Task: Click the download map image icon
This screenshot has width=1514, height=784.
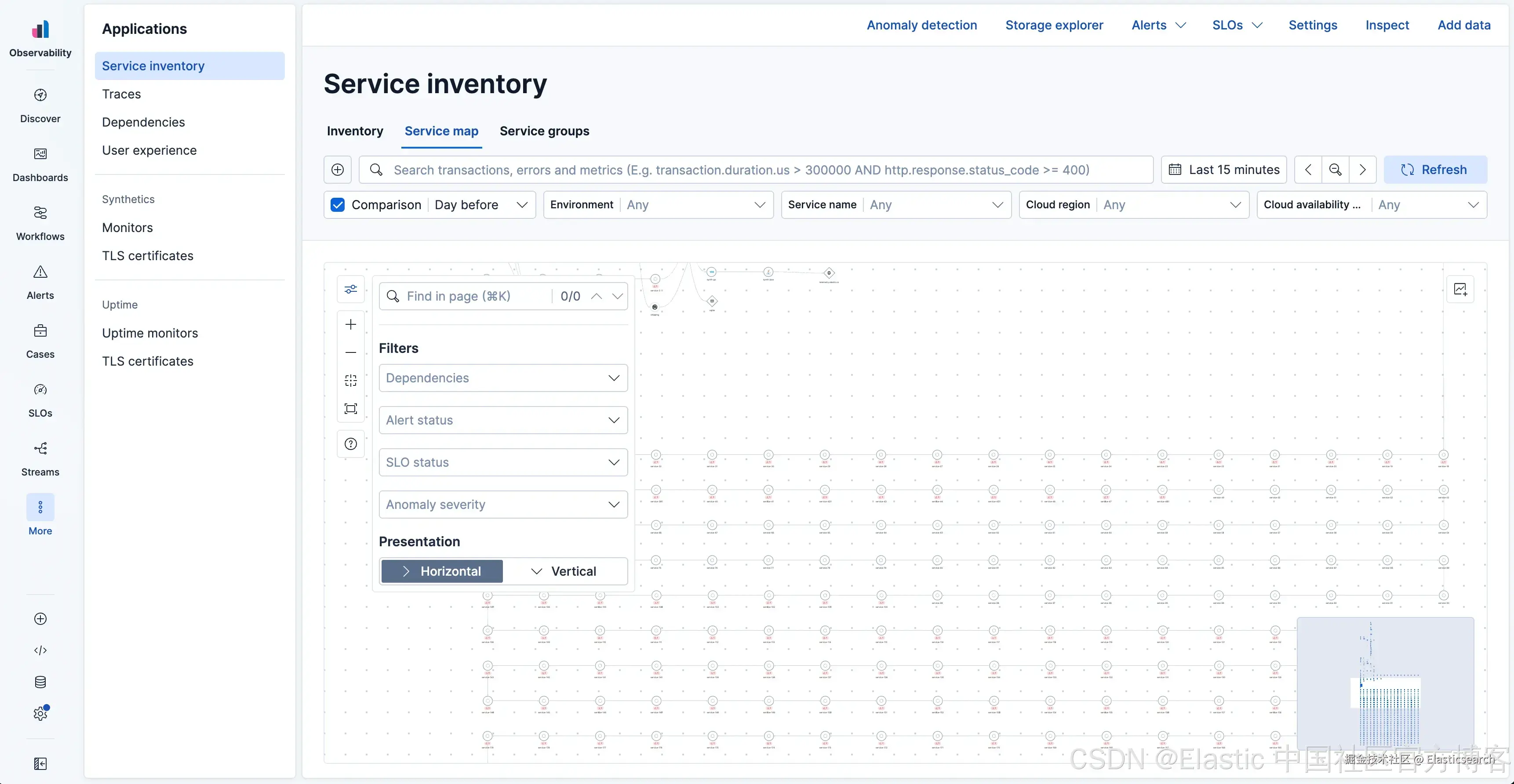Action: click(1460, 289)
